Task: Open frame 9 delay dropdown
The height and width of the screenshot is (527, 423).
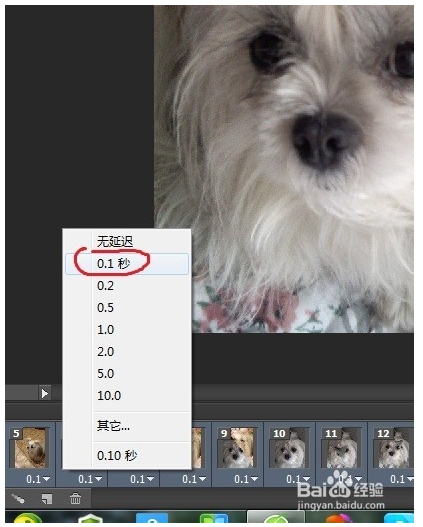Action: tap(246, 479)
